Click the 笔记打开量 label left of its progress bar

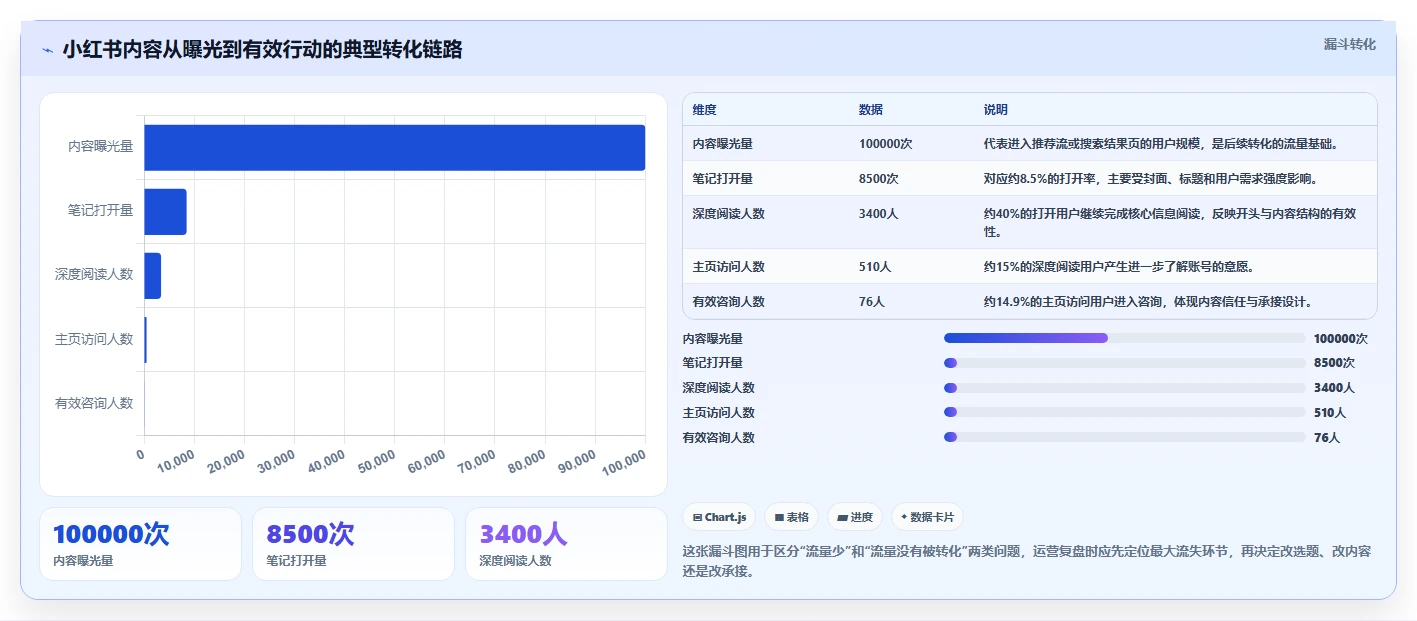coord(713,363)
